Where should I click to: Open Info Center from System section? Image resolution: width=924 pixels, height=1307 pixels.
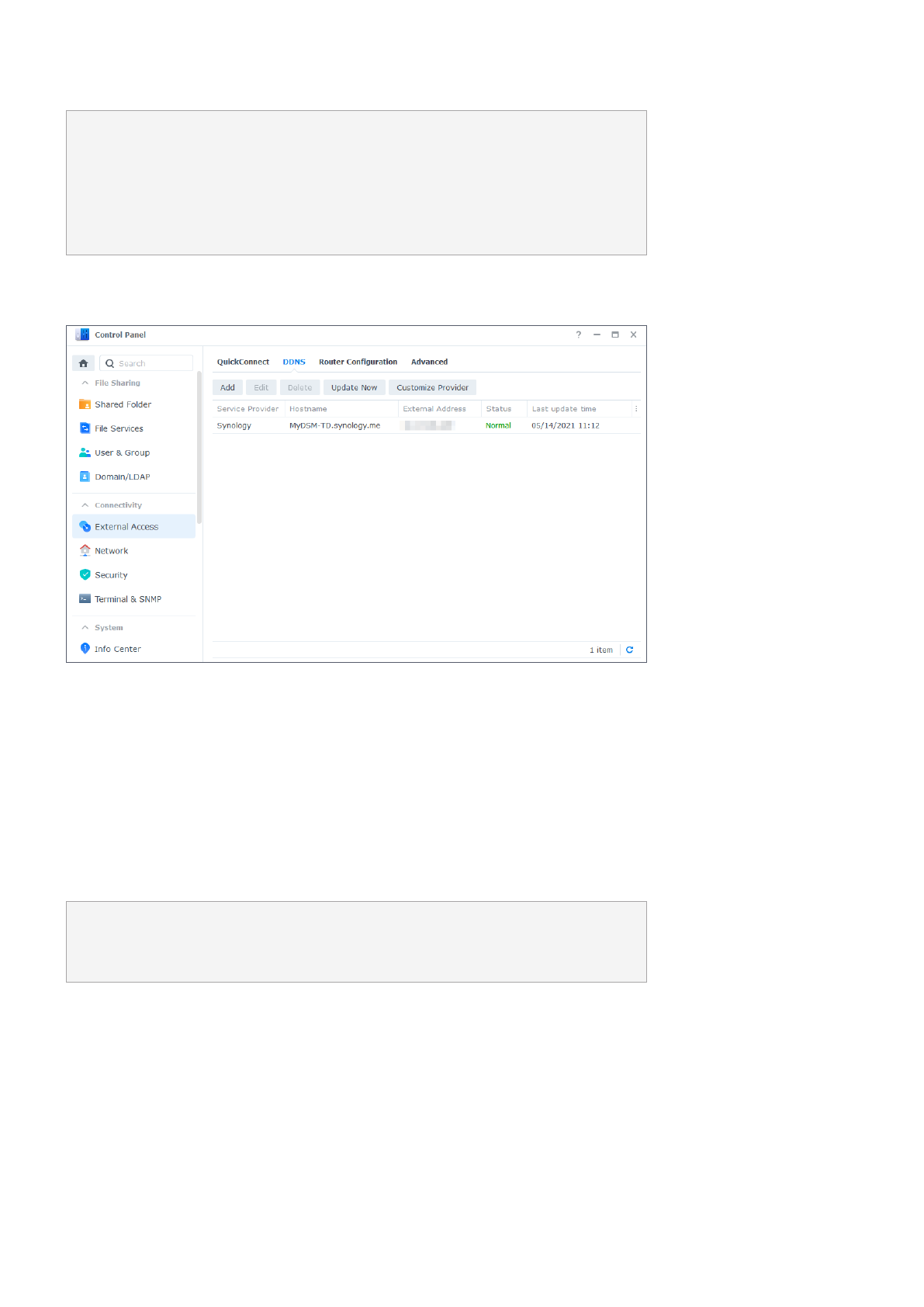[117, 649]
